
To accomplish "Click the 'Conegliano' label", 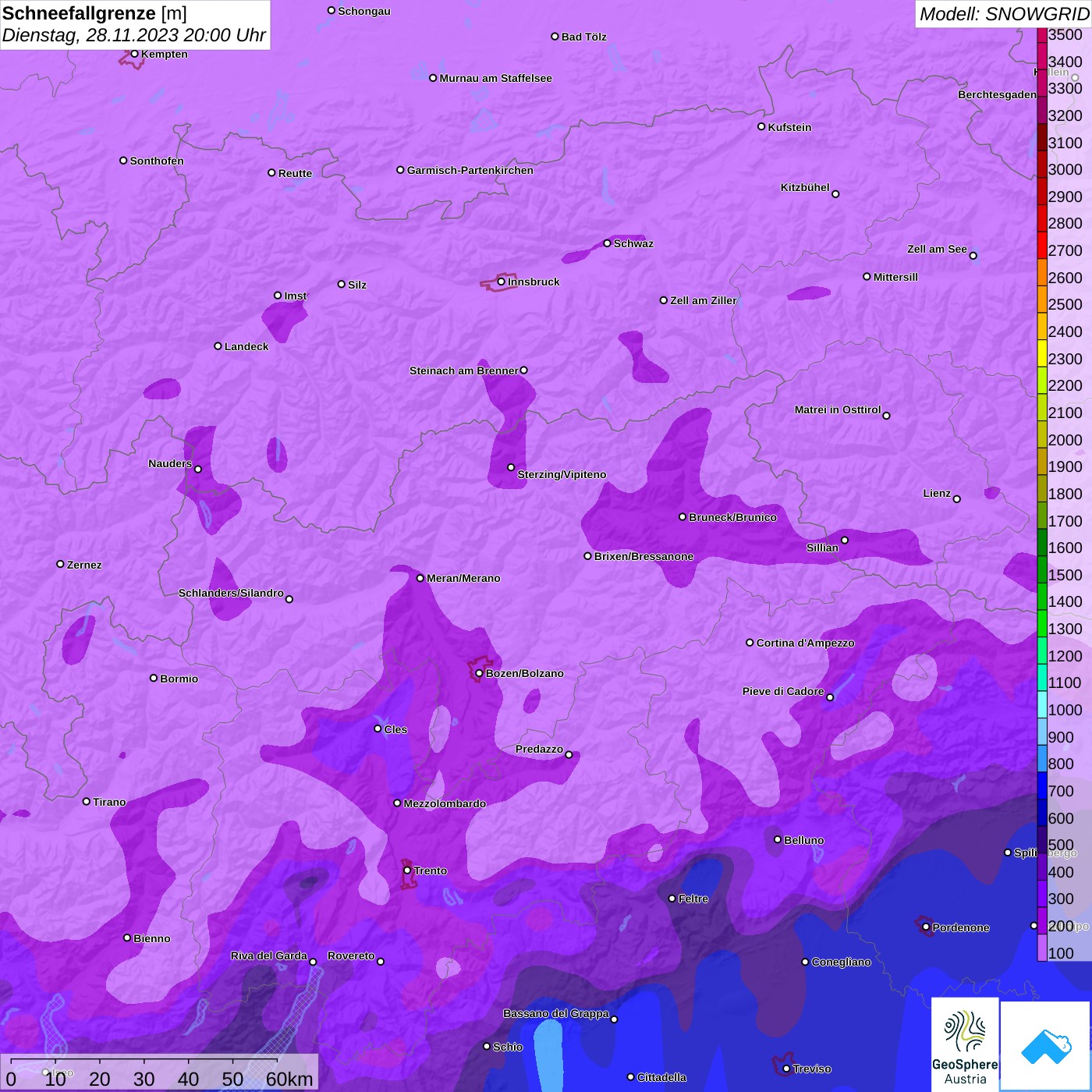I will coord(841,962).
